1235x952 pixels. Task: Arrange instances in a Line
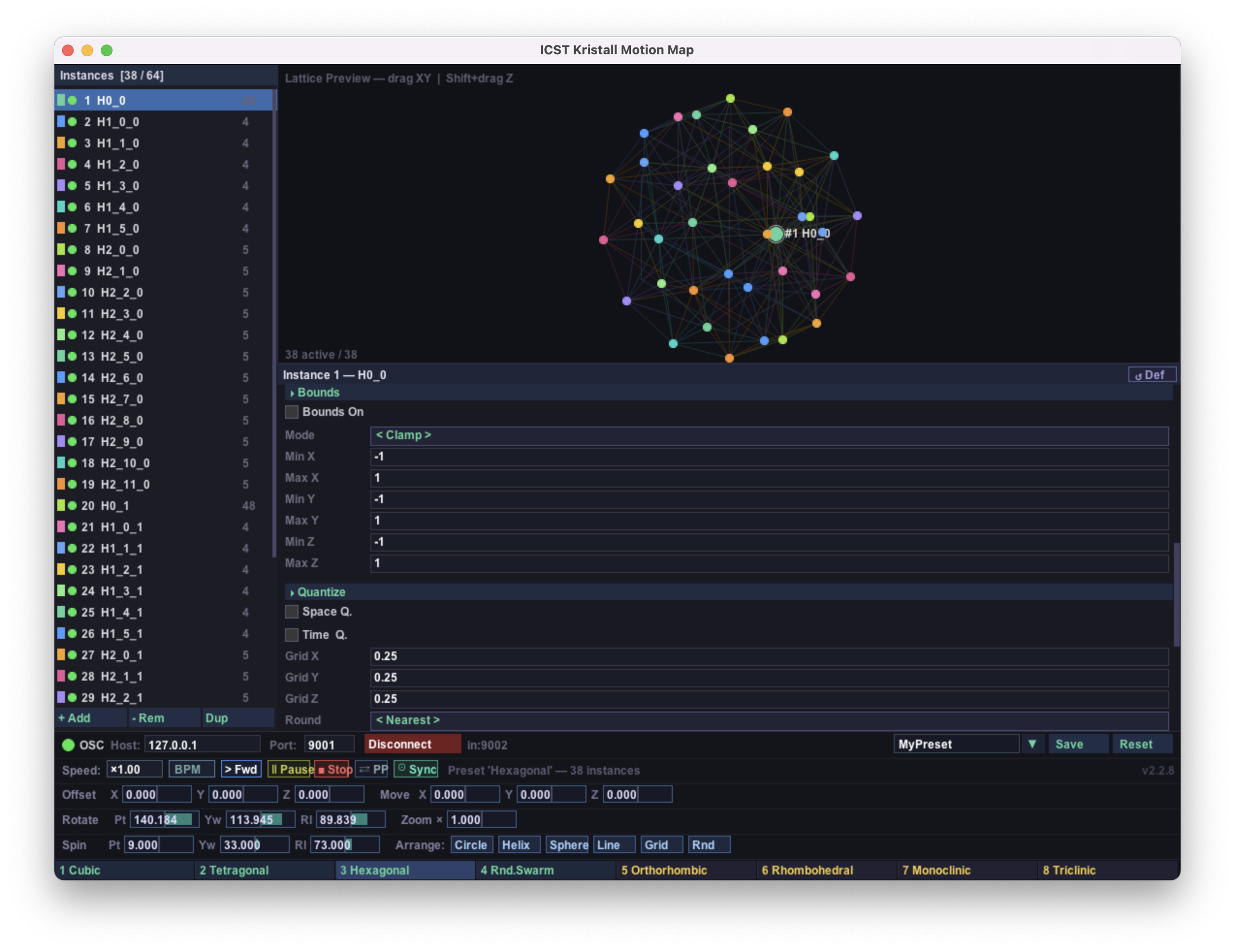coord(614,844)
